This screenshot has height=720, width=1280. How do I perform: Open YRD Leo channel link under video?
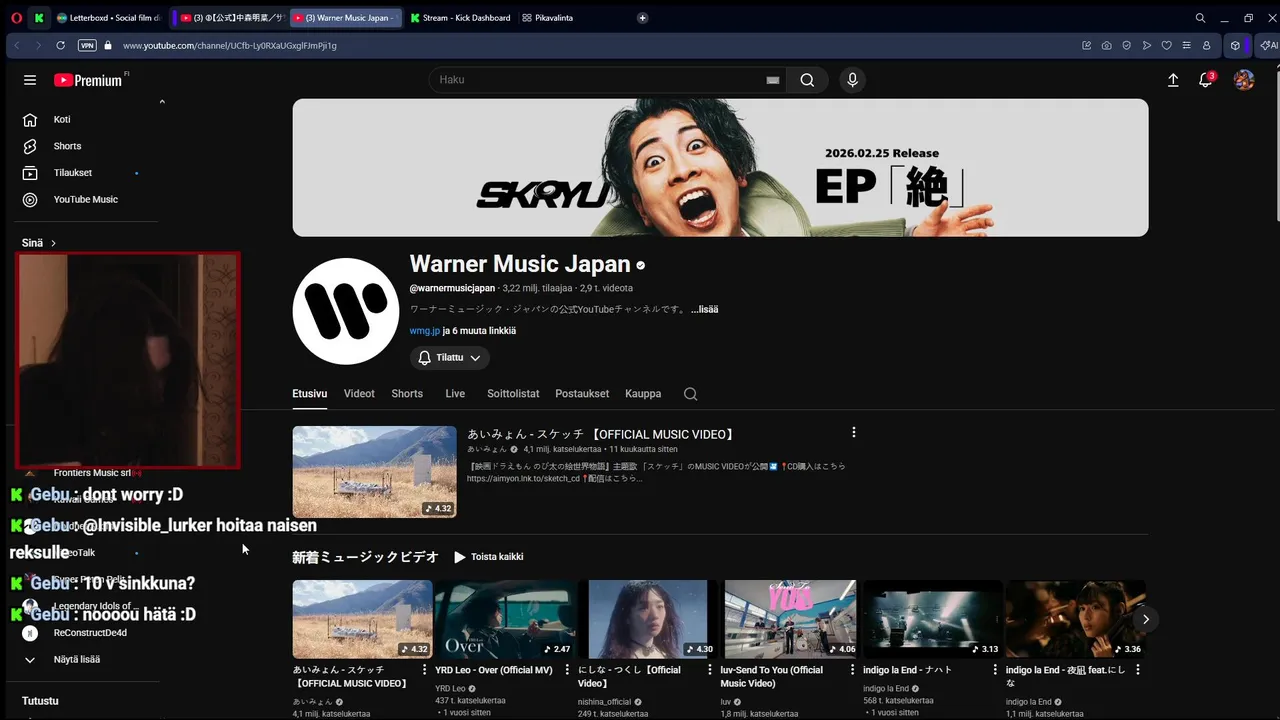click(x=450, y=689)
